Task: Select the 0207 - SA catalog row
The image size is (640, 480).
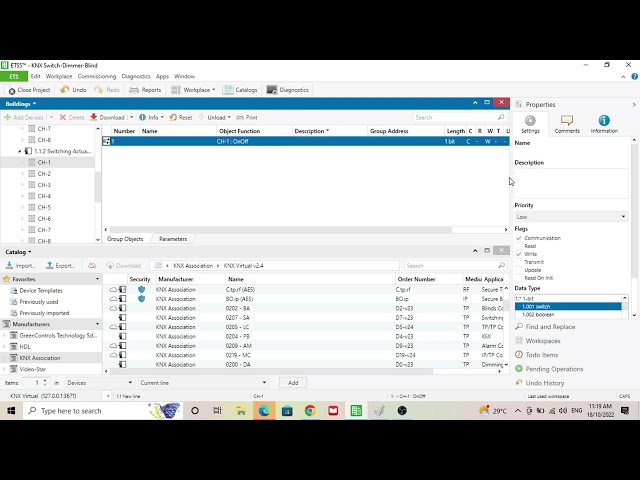Action: pos(304,318)
